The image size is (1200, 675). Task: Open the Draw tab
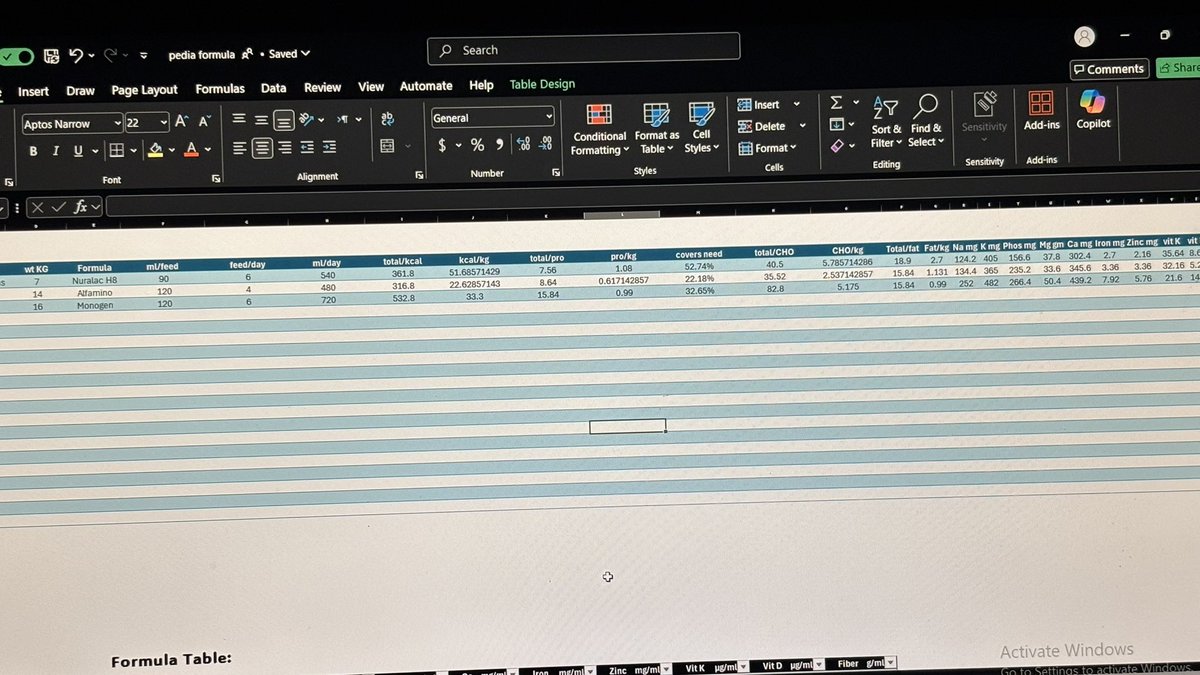click(x=80, y=91)
